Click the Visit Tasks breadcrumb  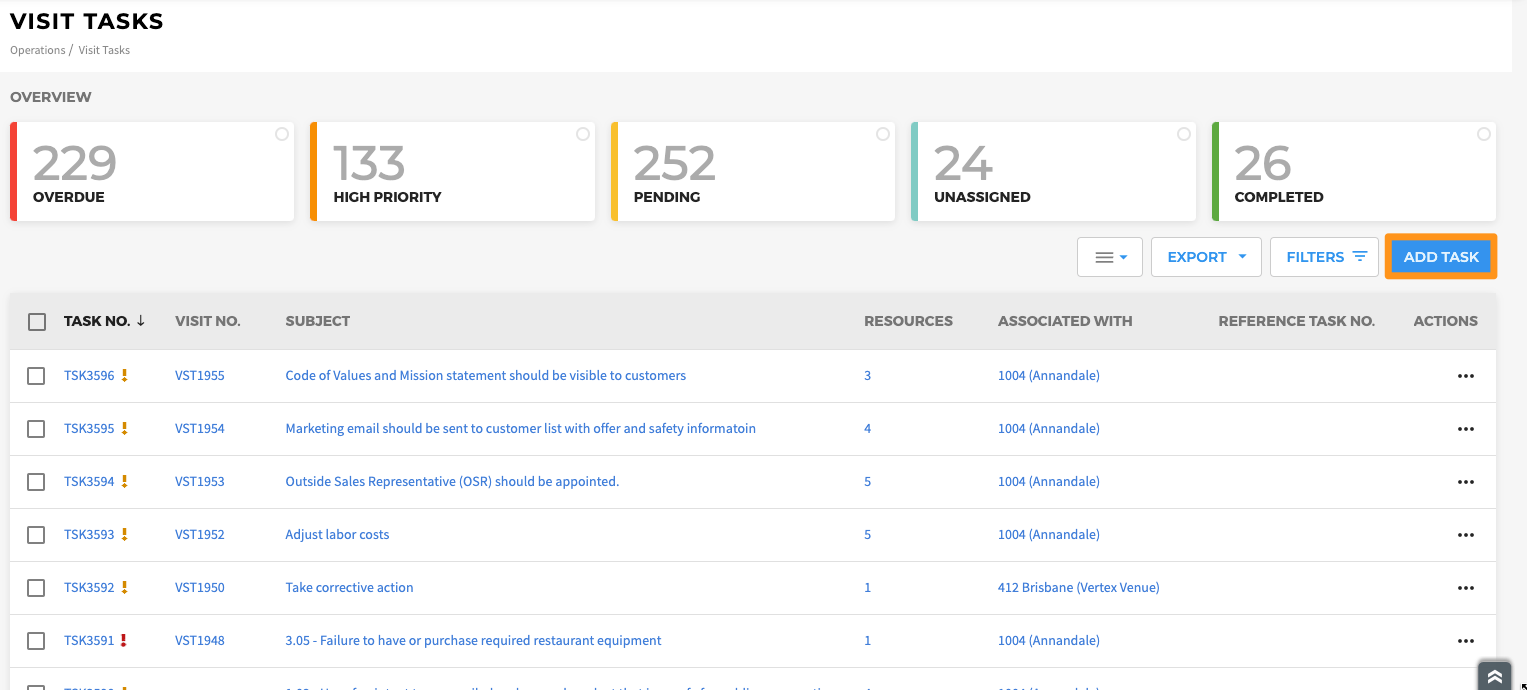tap(104, 50)
